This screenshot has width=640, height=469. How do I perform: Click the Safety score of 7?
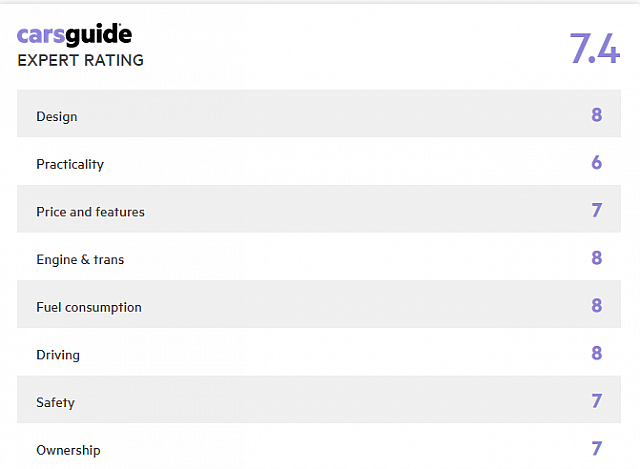597,401
